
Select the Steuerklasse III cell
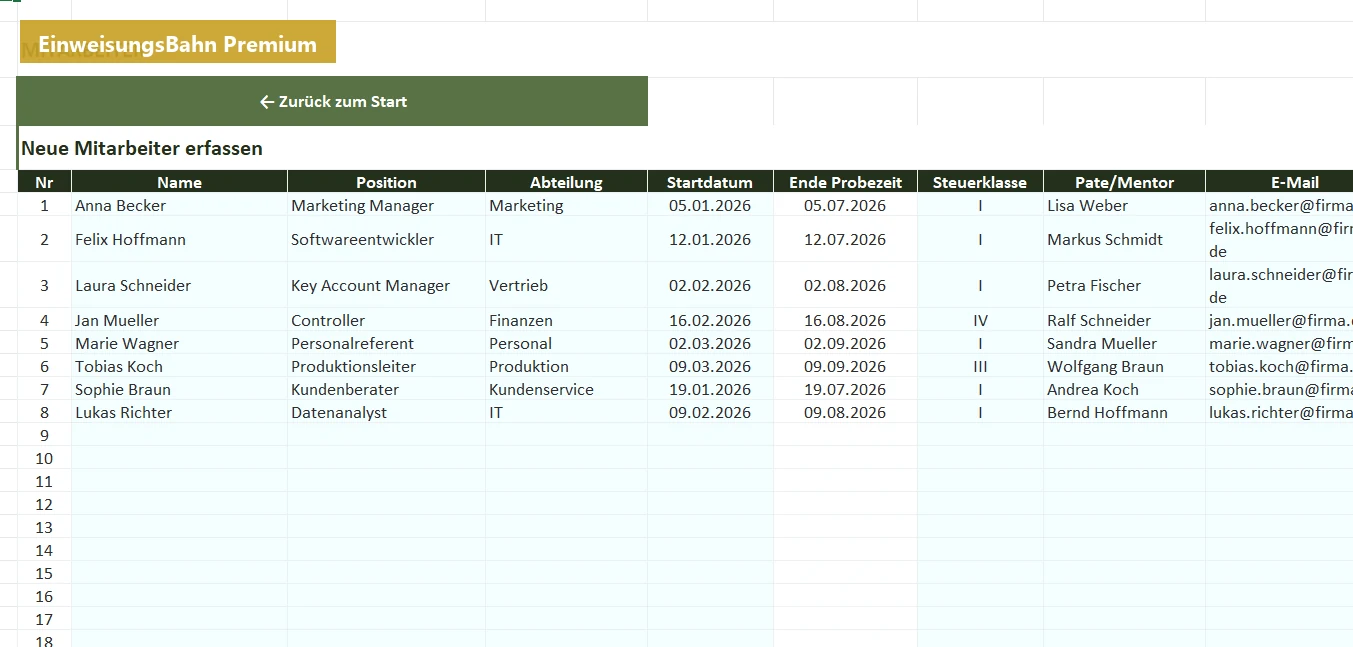click(980, 366)
